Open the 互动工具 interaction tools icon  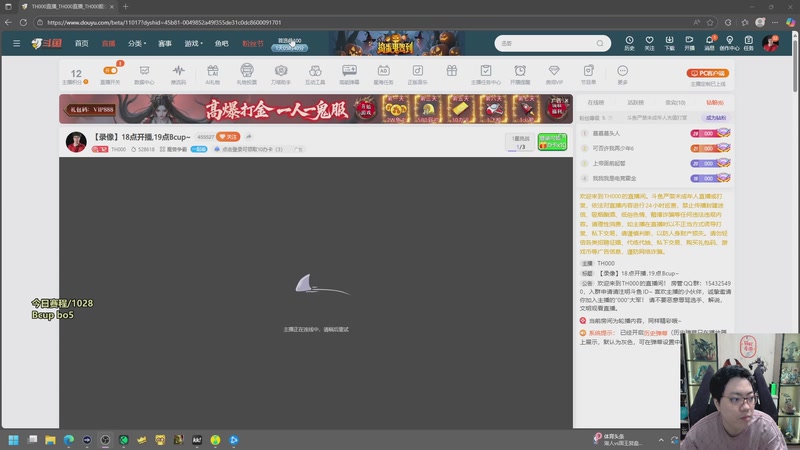coord(315,74)
